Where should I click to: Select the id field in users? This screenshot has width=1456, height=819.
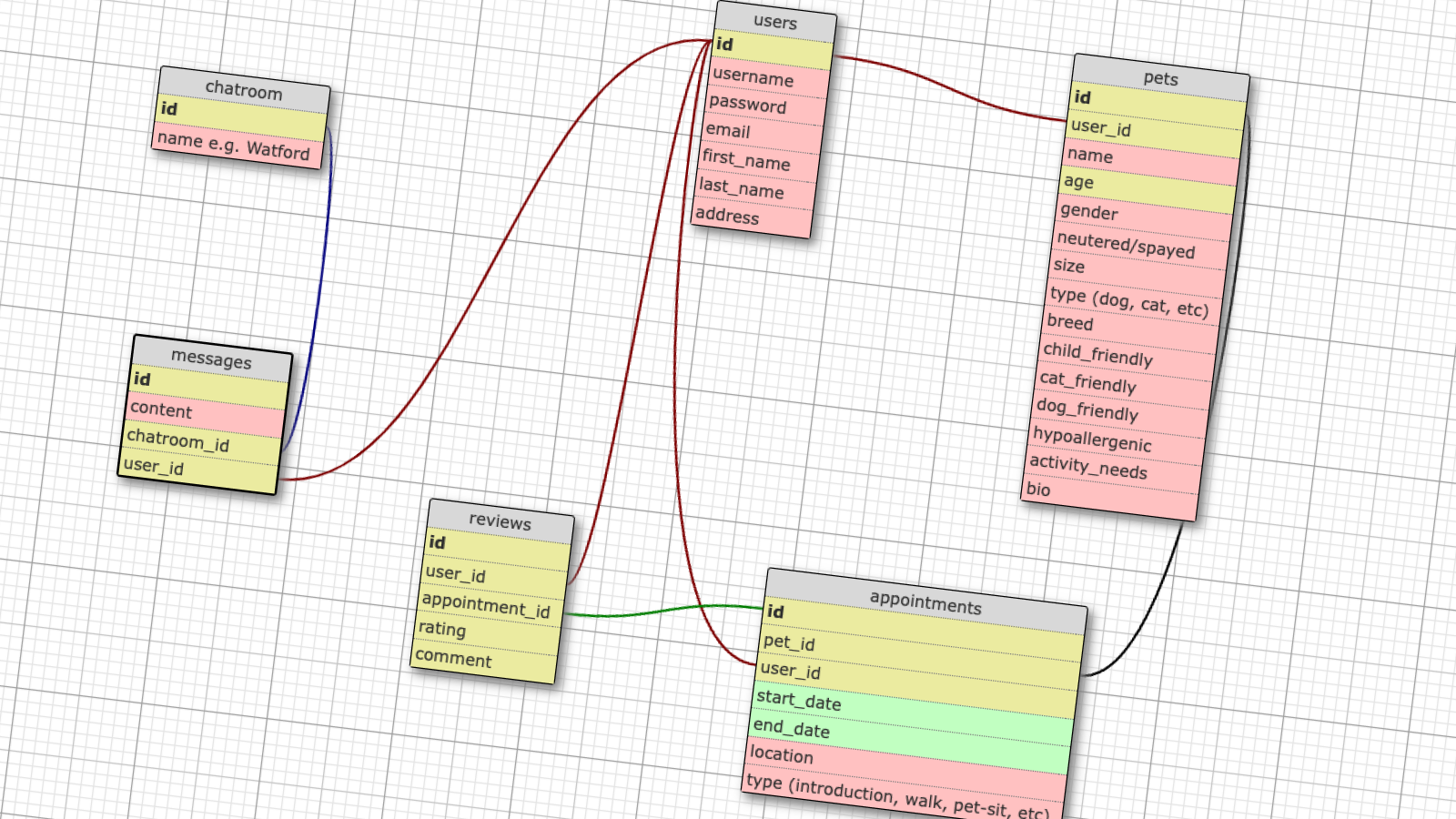722,42
